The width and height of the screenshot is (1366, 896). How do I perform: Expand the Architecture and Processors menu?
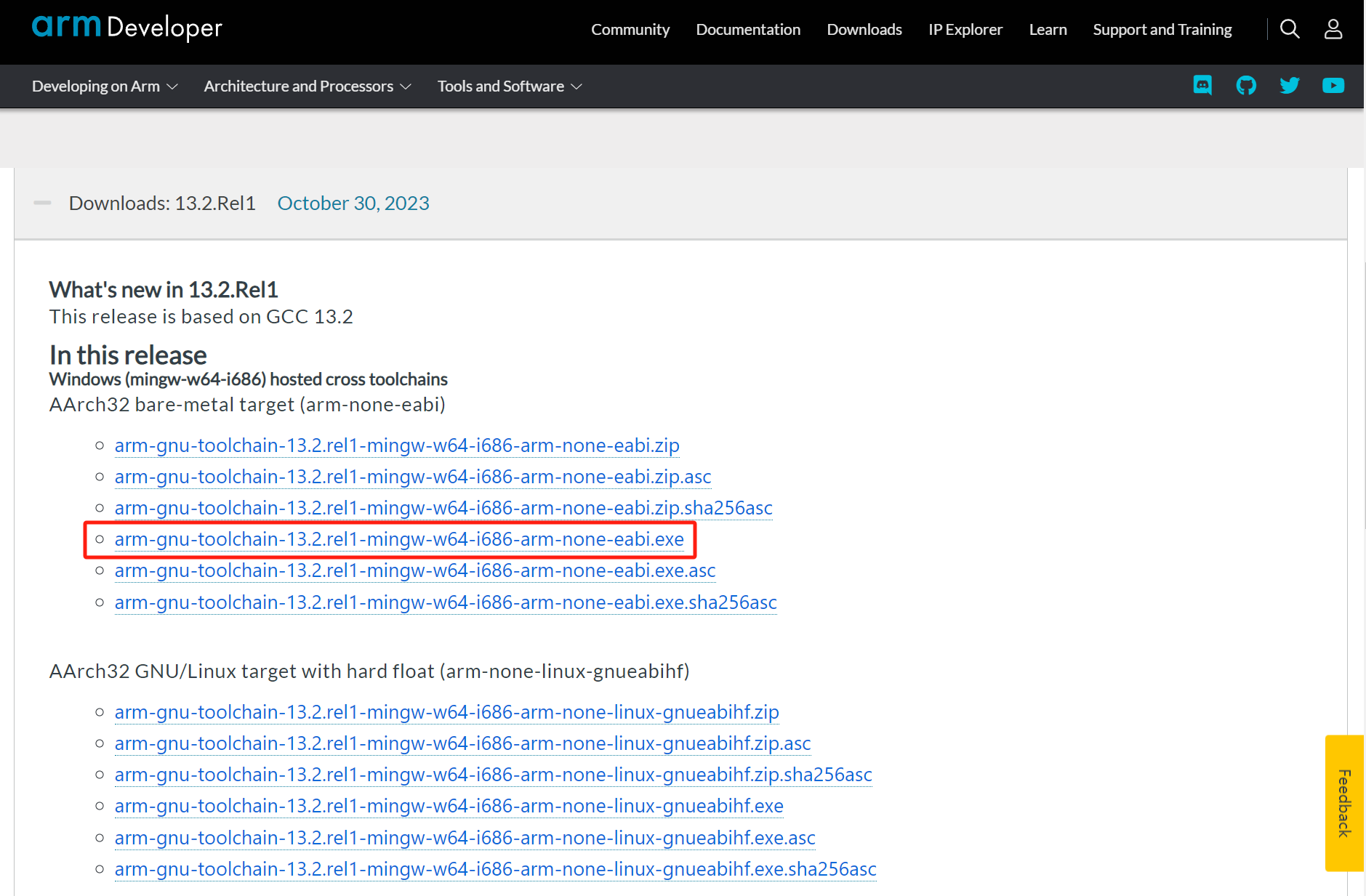pos(308,86)
